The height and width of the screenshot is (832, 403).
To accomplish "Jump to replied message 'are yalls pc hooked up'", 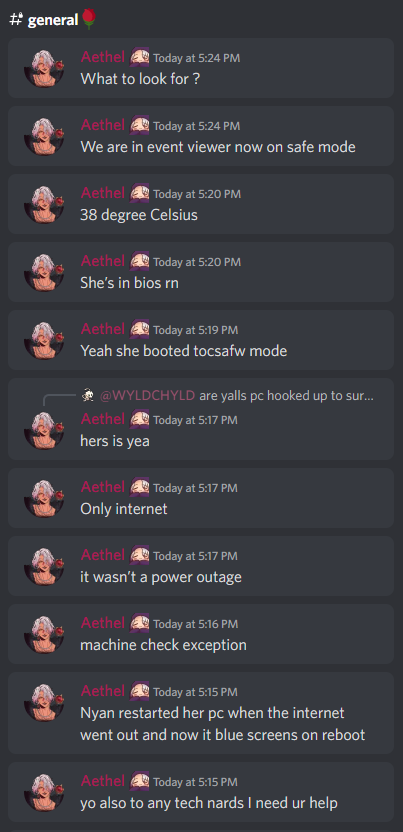I will [286, 396].
